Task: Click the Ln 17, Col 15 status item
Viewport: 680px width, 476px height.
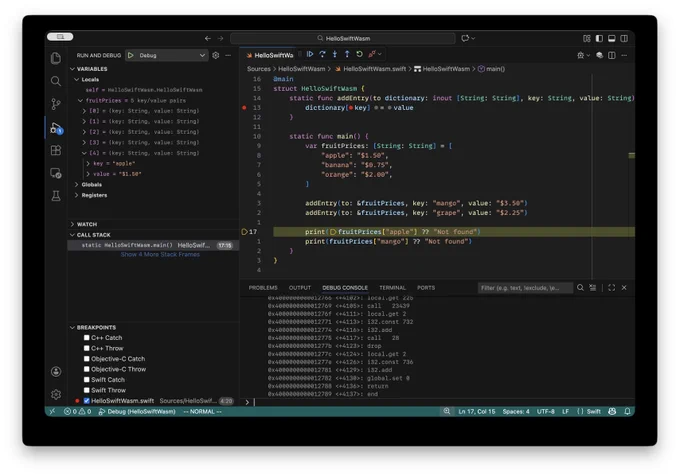Action: [x=477, y=411]
